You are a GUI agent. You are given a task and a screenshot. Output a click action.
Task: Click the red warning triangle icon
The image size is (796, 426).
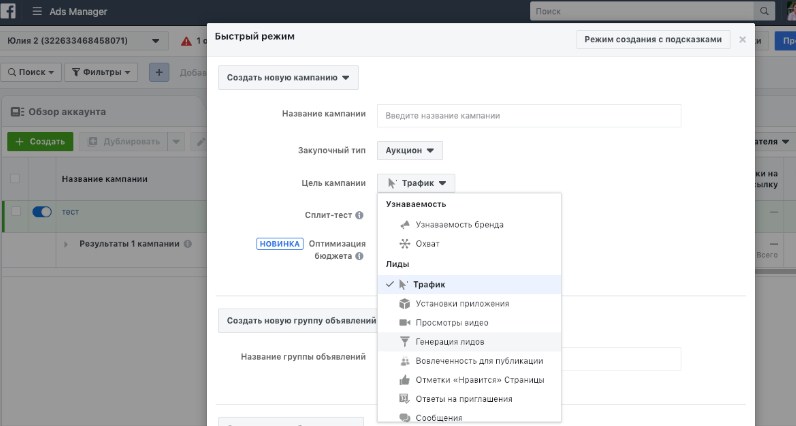click(x=186, y=41)
